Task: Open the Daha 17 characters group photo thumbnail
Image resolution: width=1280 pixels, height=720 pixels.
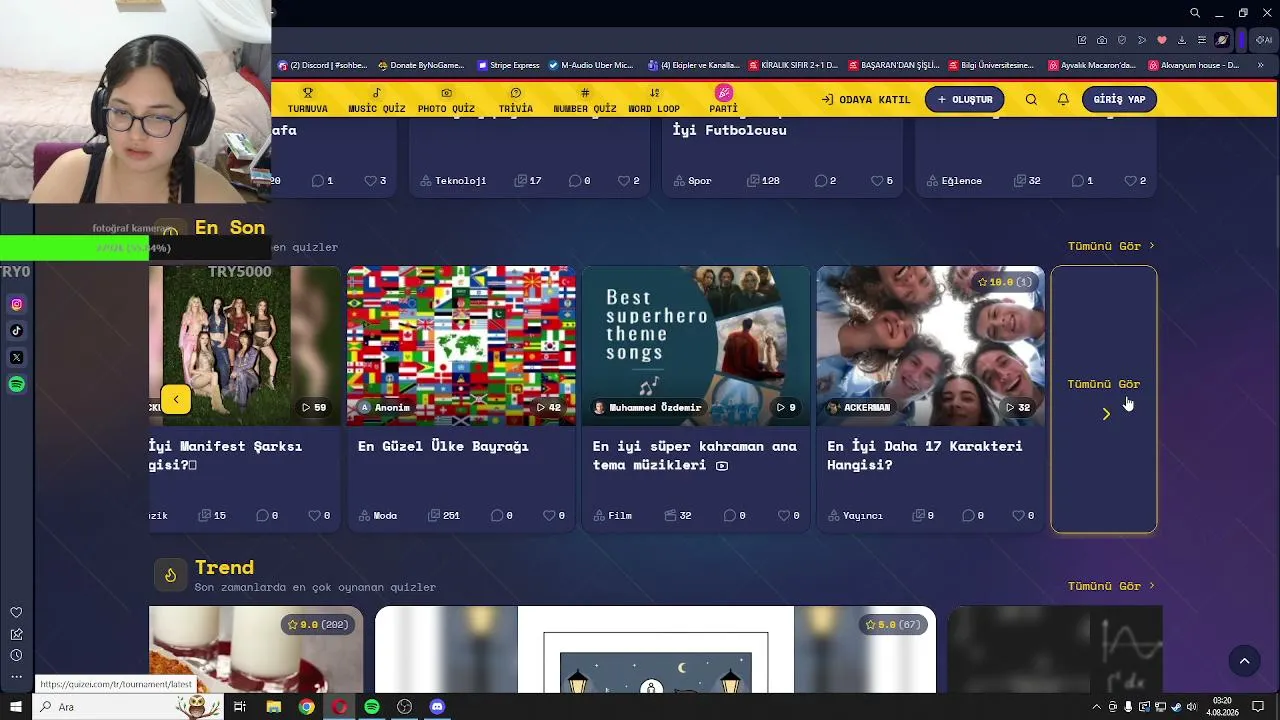Action: (x=931, y=346)
